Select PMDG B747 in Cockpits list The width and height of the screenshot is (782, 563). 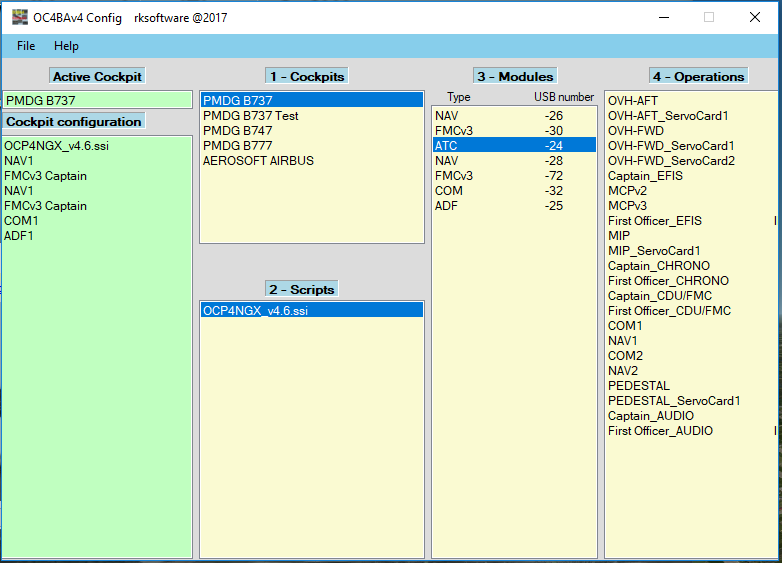[237, 131]
